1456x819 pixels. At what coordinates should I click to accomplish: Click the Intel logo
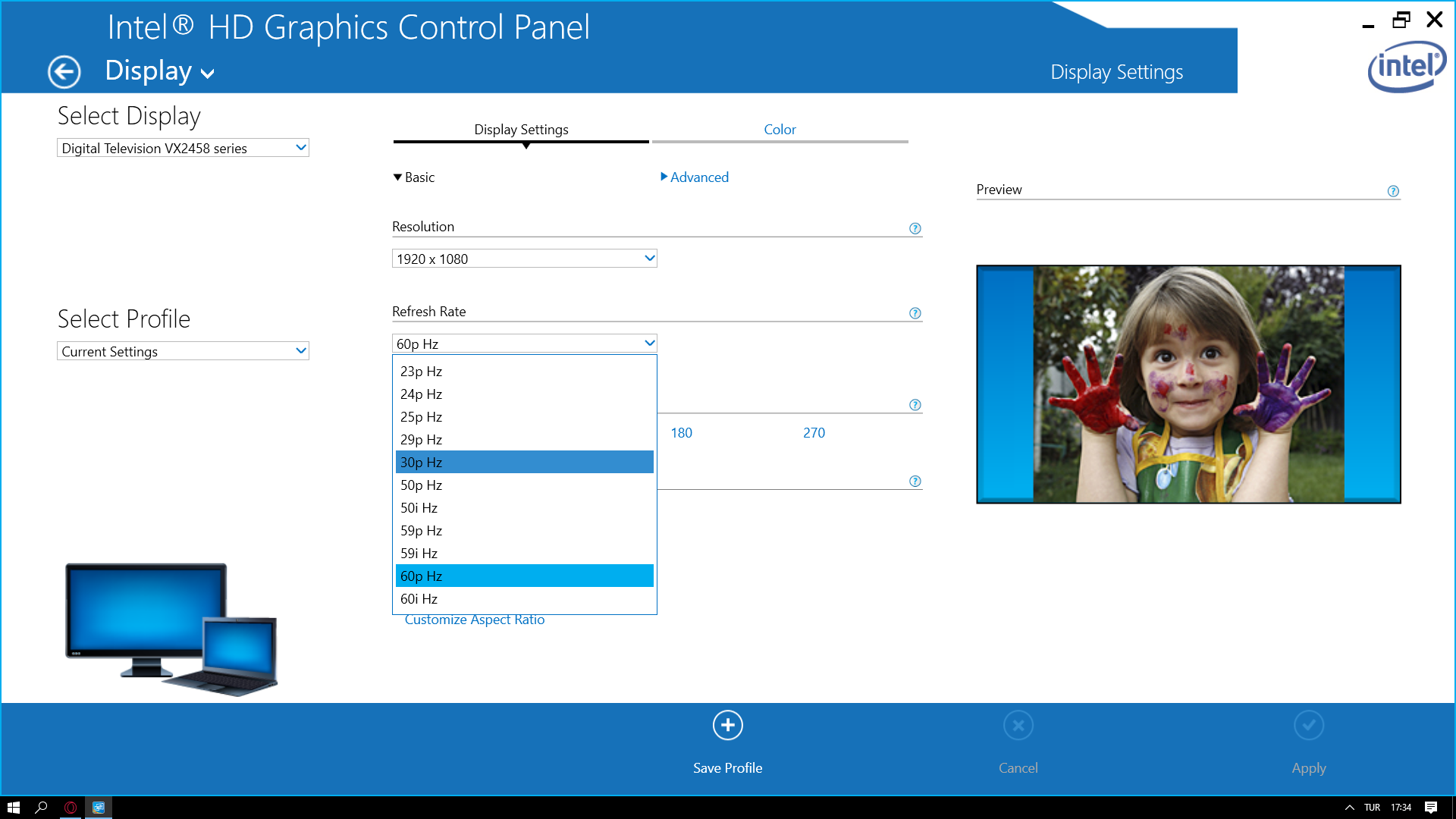click(1407, 67)
